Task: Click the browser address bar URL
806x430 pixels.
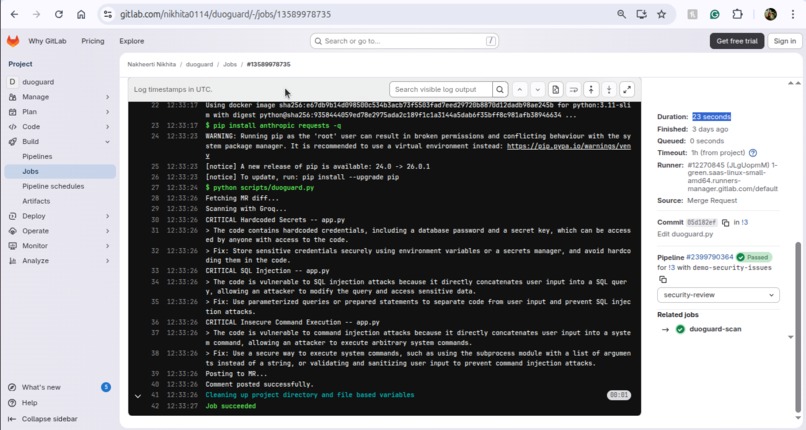Action: click(226, 14)
